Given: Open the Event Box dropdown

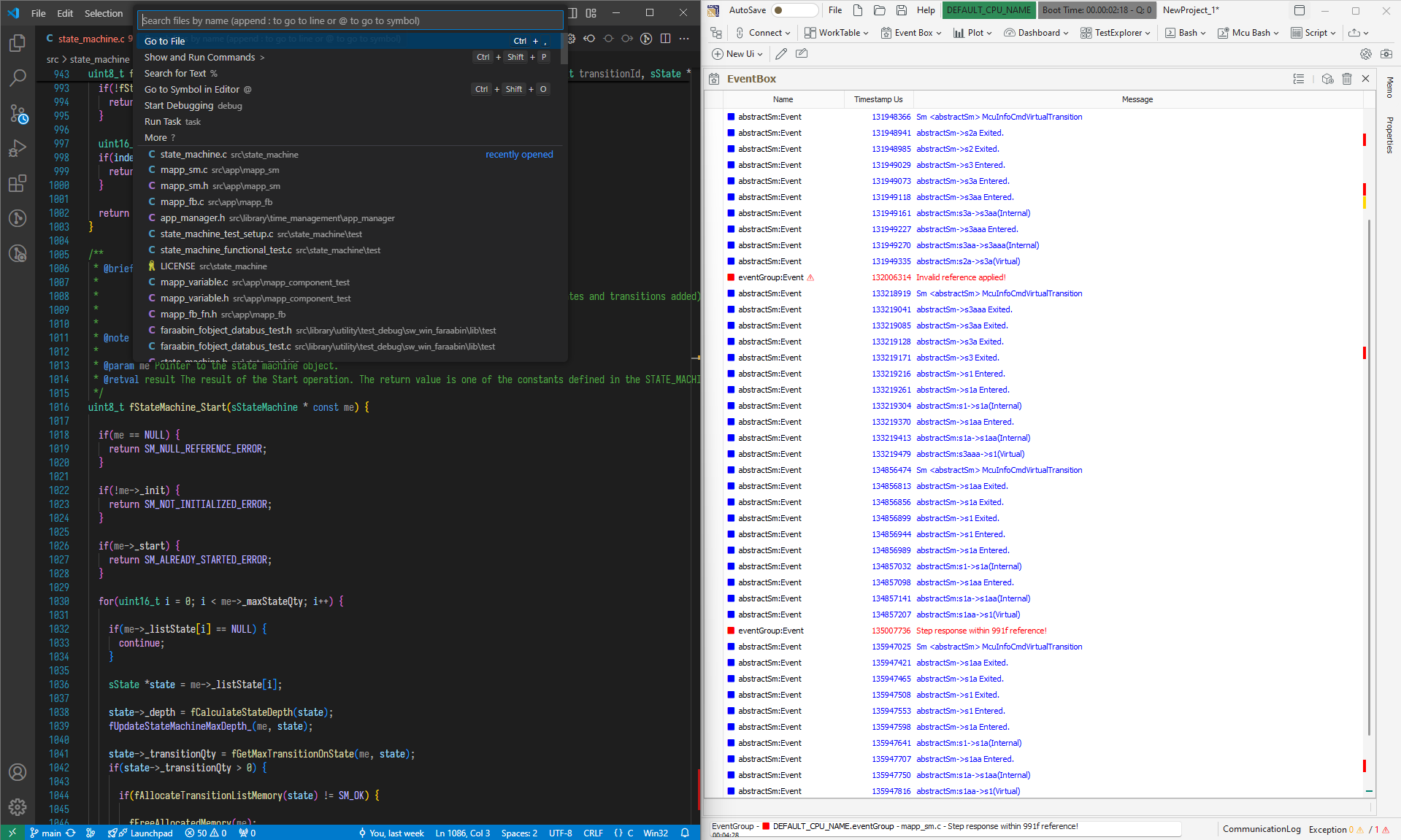Looking at the screenshot, I should pos(912,33).
